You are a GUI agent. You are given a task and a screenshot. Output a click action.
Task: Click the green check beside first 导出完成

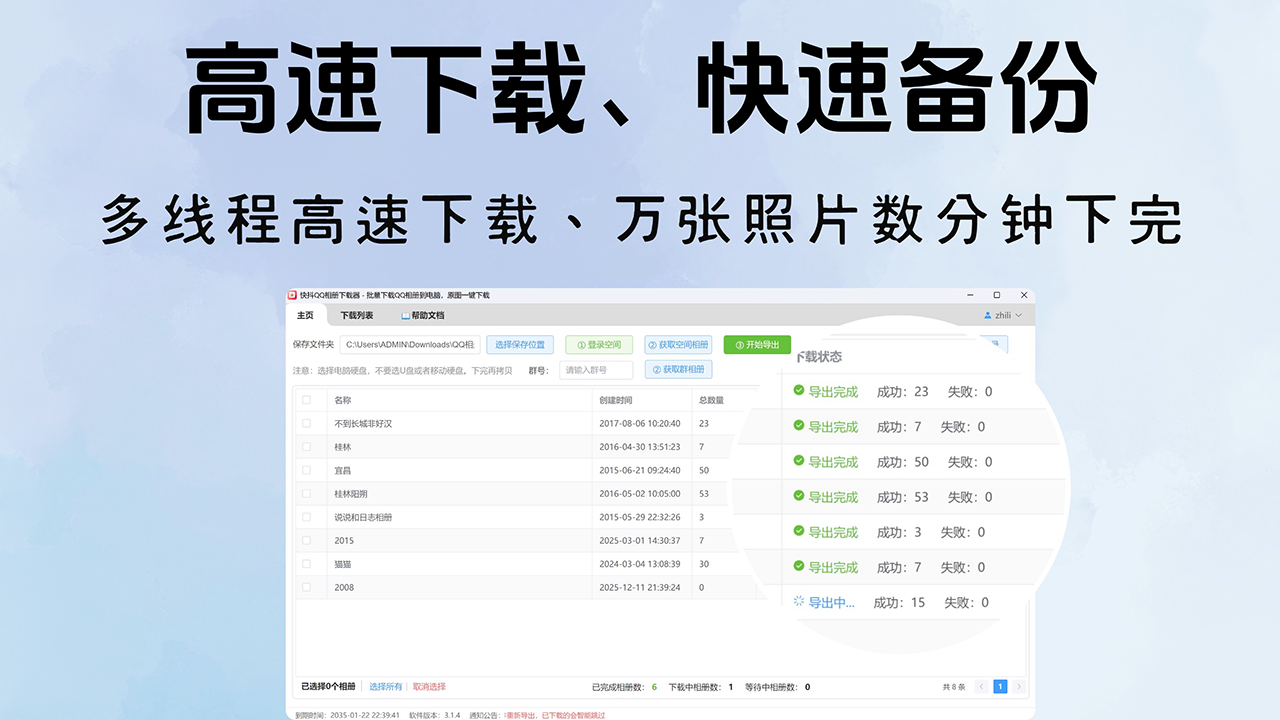click(x=797, y=391)
